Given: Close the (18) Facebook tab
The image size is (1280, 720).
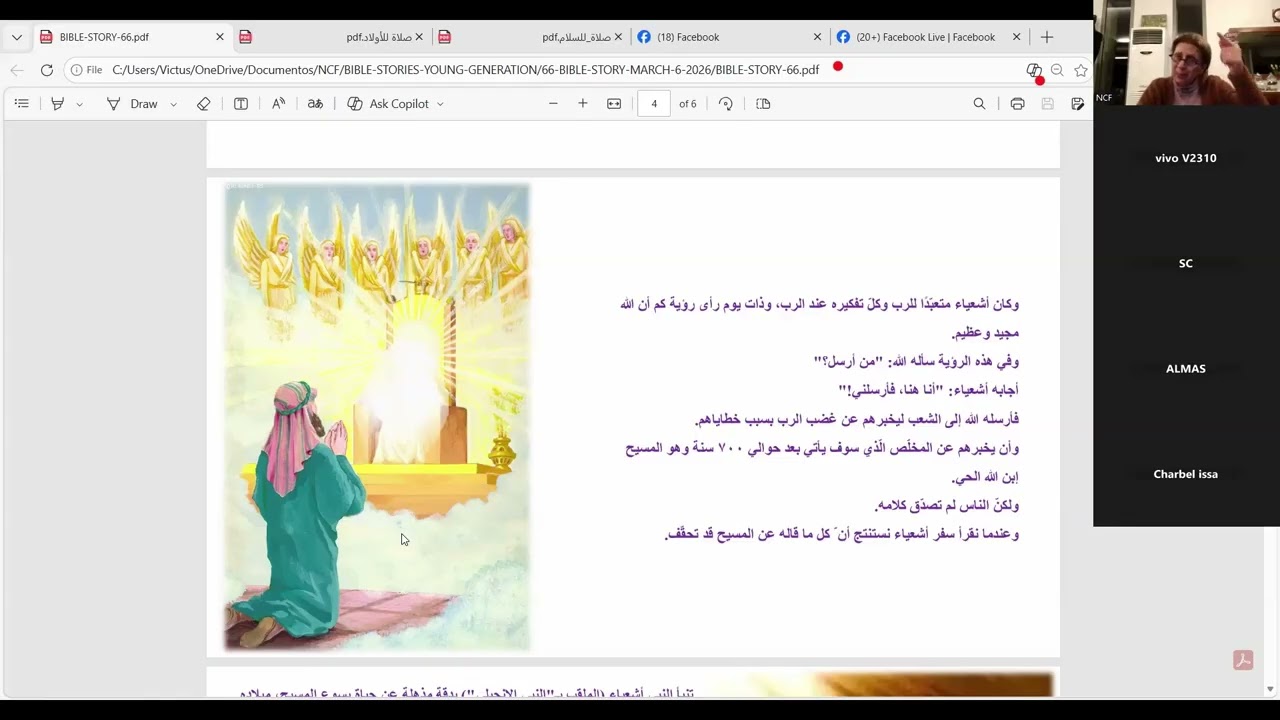Looking at the screenshot, I should [x=817, y=37].
